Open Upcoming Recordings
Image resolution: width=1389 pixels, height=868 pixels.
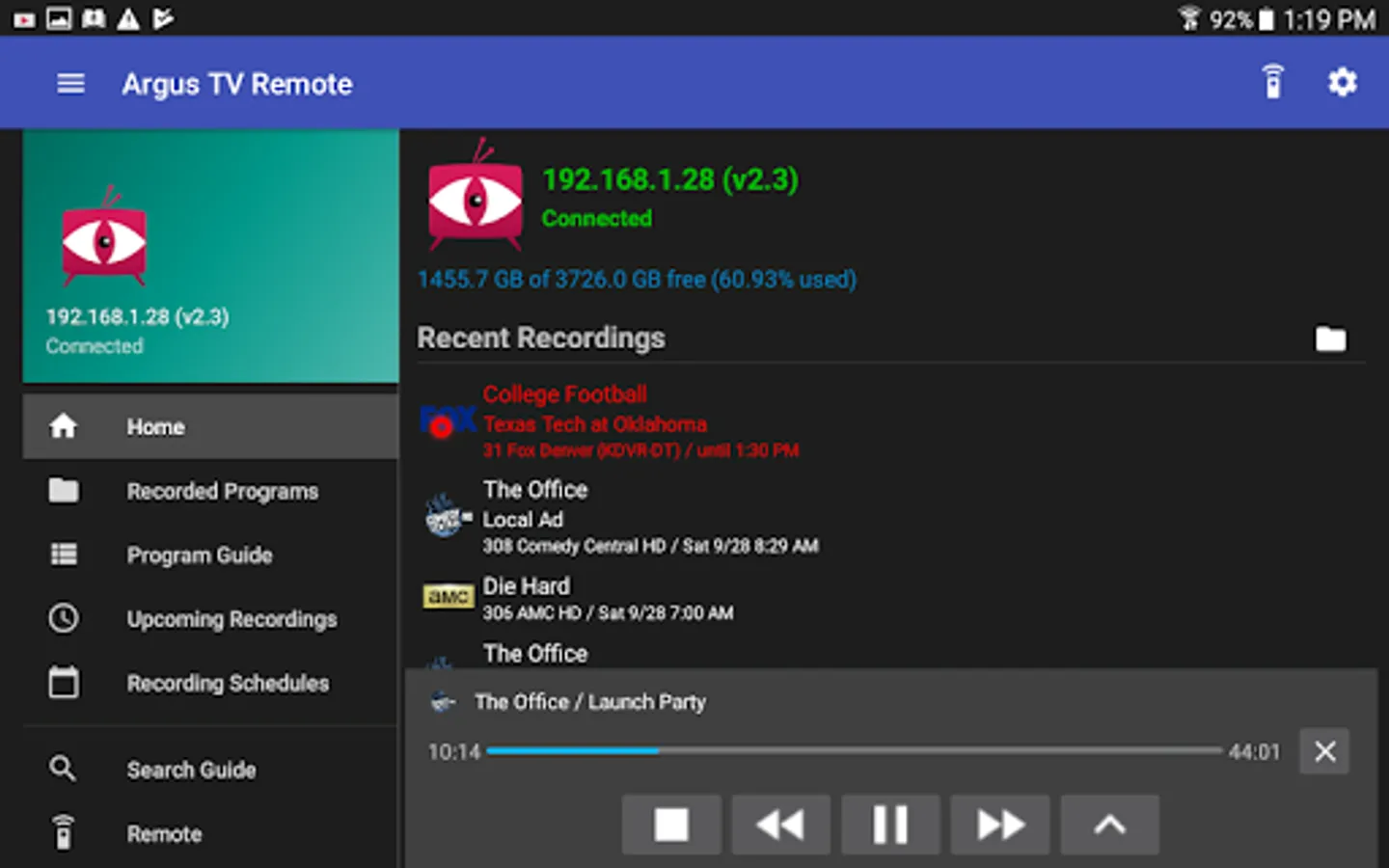(210, 619)
